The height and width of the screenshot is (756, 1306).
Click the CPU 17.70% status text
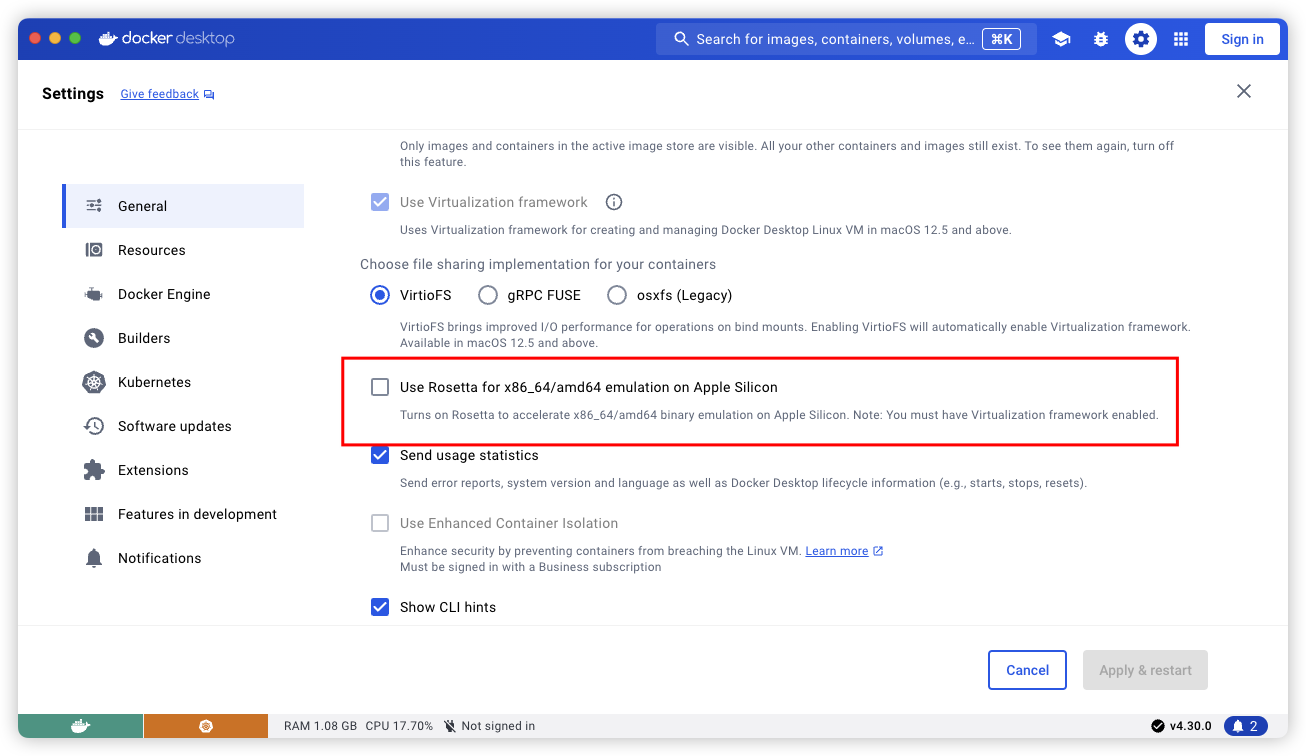click(399, 726)
